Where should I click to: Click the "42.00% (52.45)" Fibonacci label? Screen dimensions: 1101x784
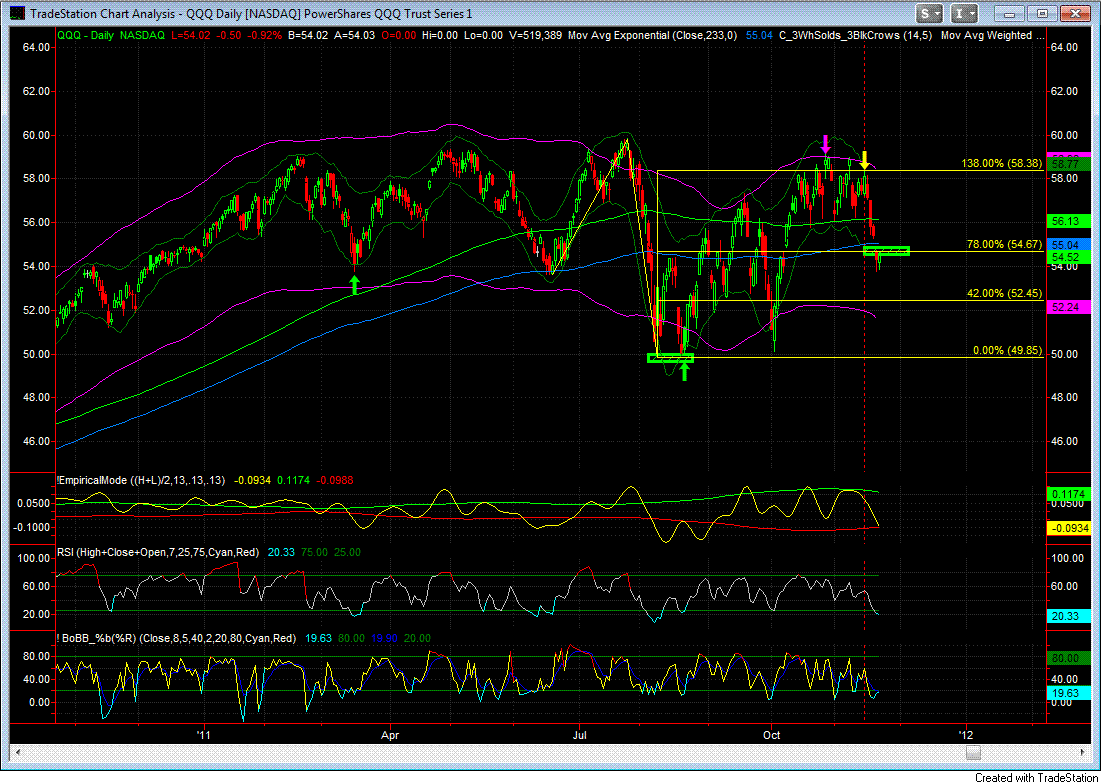(x=1004, y=293)
